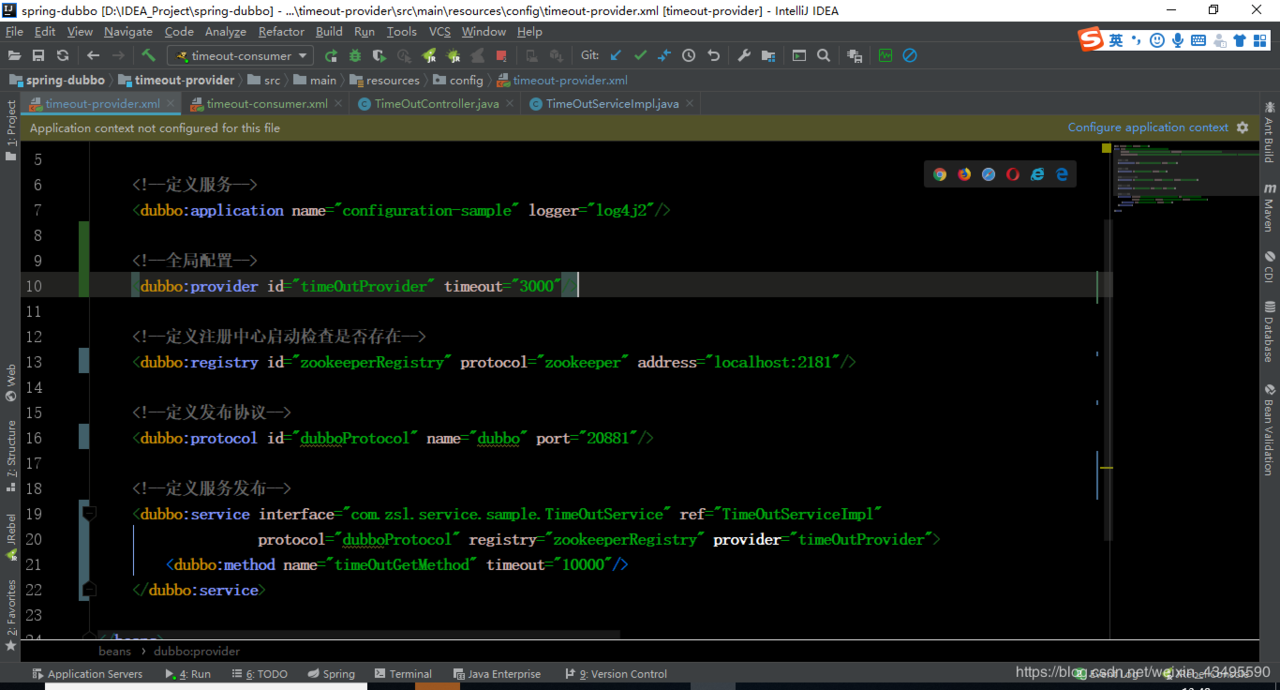The width and height of the screenshot is (1280, 690).
Task: Toggle the Ant Build tool window
Action: click(x=1269, y=132)
